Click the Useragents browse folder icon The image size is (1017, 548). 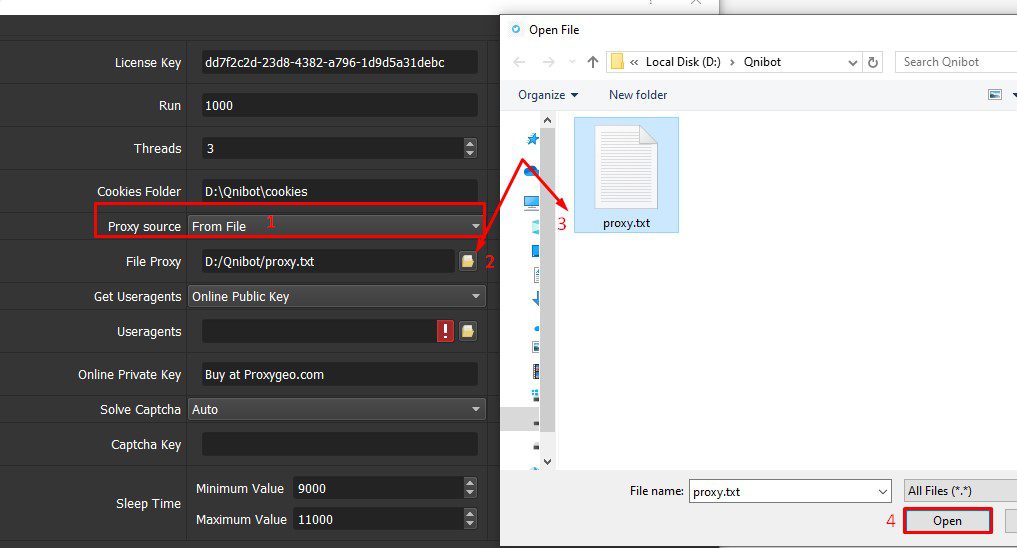(x=467, y=332)
